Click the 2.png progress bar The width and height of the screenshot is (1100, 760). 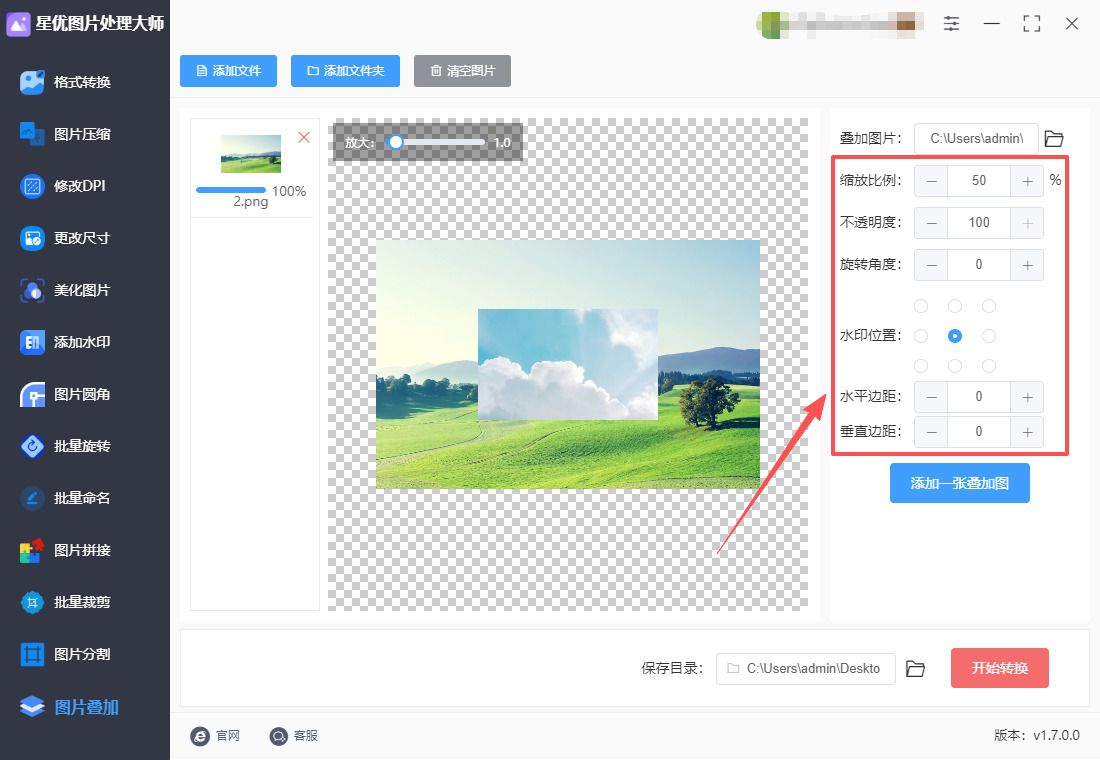(x=231, y=190)
